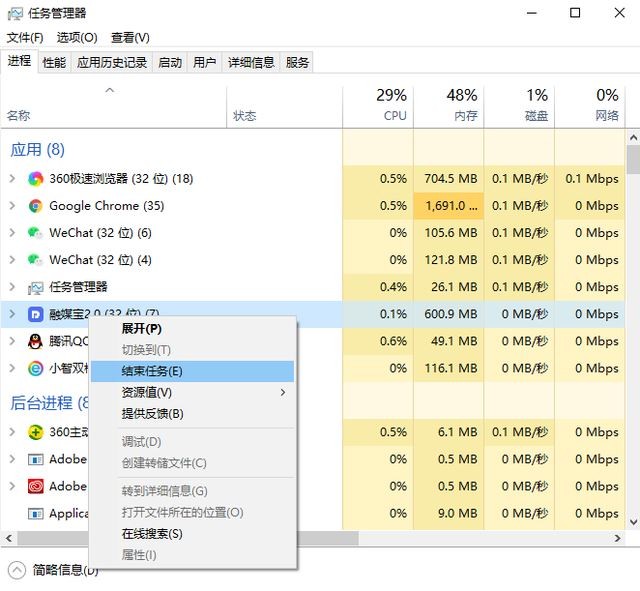Click the 小智双核 browser icon
This screenshot has height=591, width=640.
(36, 369)
